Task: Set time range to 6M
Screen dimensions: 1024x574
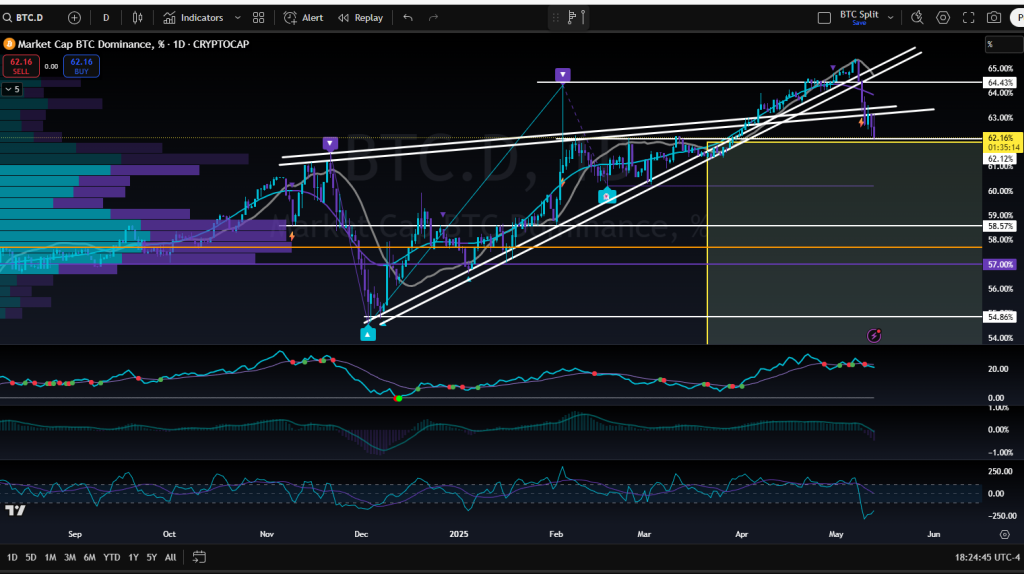Action: 89,557
